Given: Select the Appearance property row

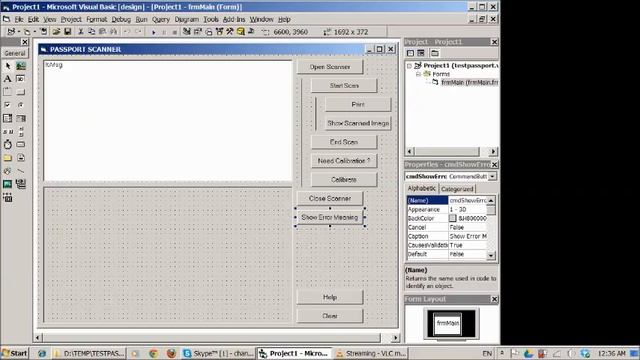Looking at the screenshot, I should click(x=447, y=209).
